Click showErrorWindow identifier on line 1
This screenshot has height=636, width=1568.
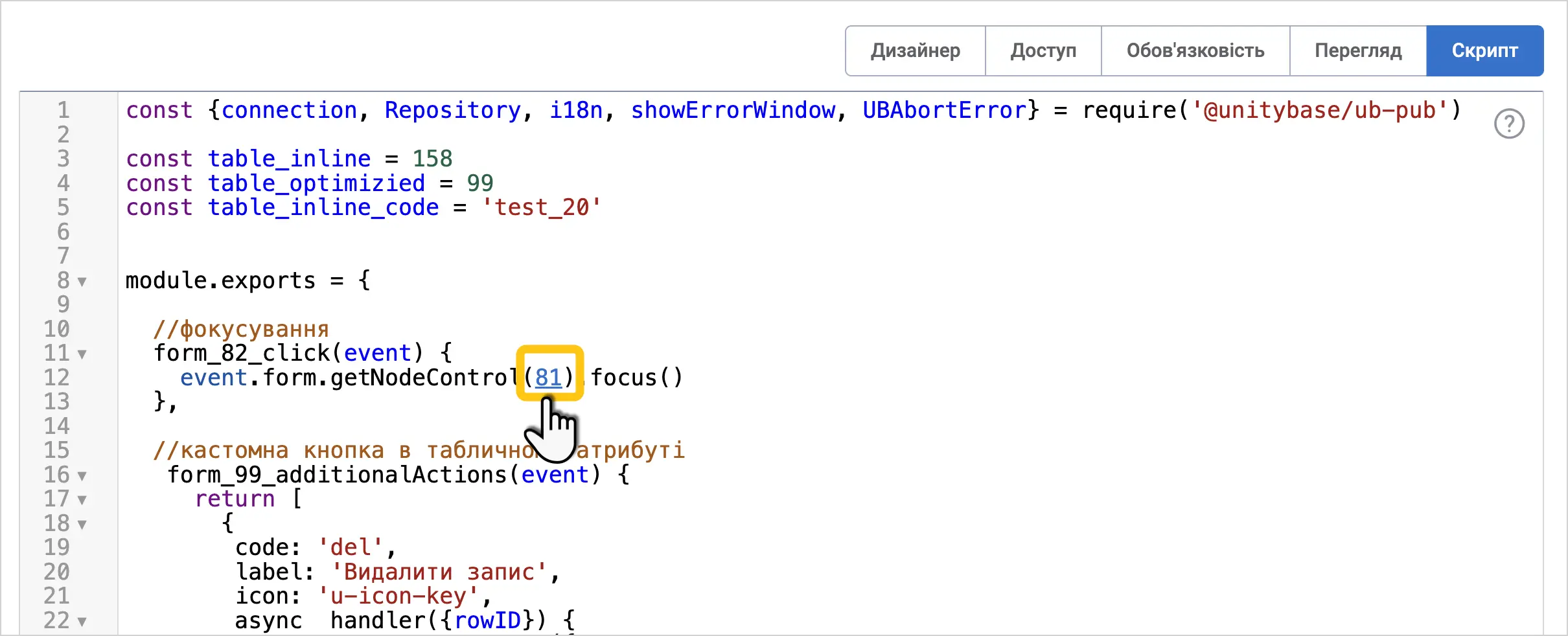point(733,110)
